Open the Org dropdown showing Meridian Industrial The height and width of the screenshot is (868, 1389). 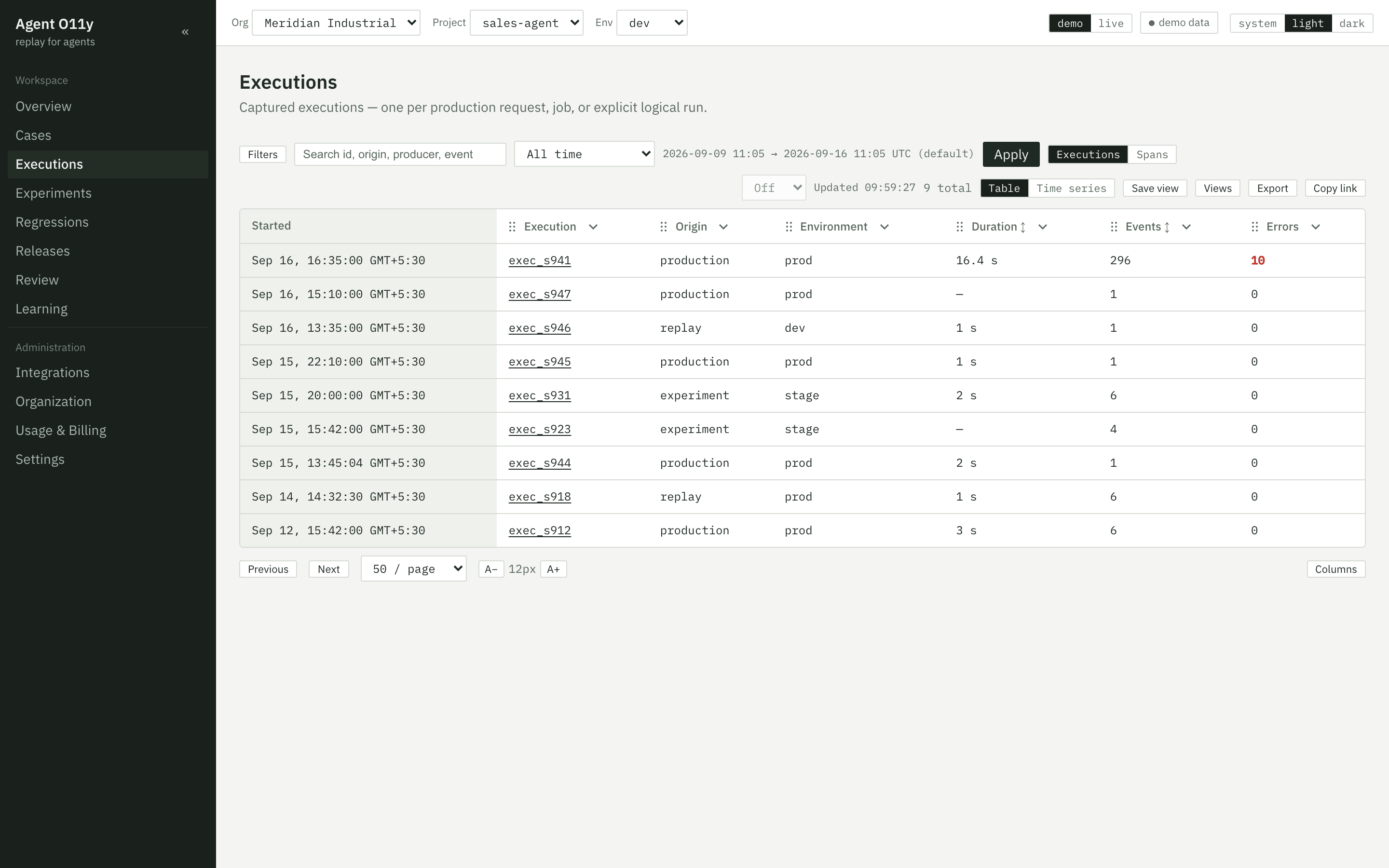[336, 23]
